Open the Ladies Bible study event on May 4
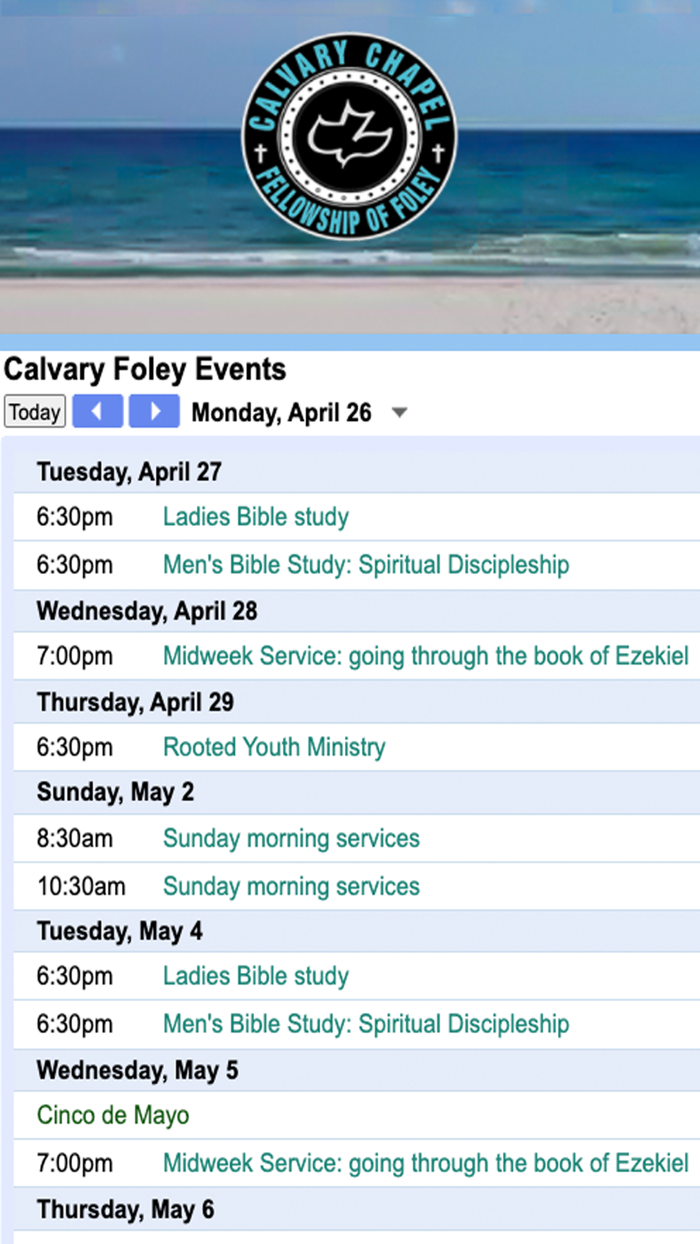Screen dimensions: 700x1244 (x=256, y=976)
